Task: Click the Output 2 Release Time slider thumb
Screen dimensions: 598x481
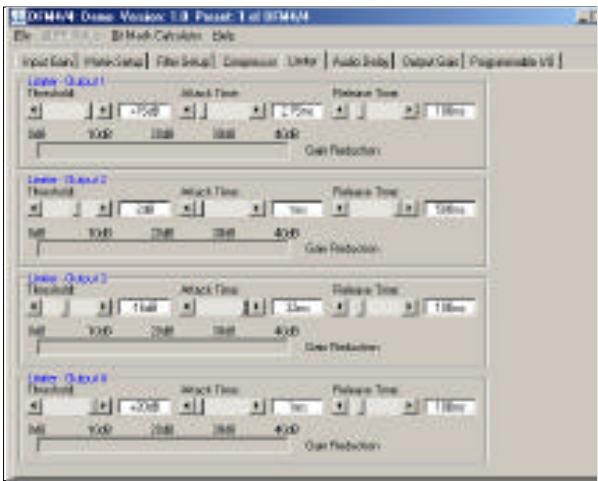Action: click(399, 209)
